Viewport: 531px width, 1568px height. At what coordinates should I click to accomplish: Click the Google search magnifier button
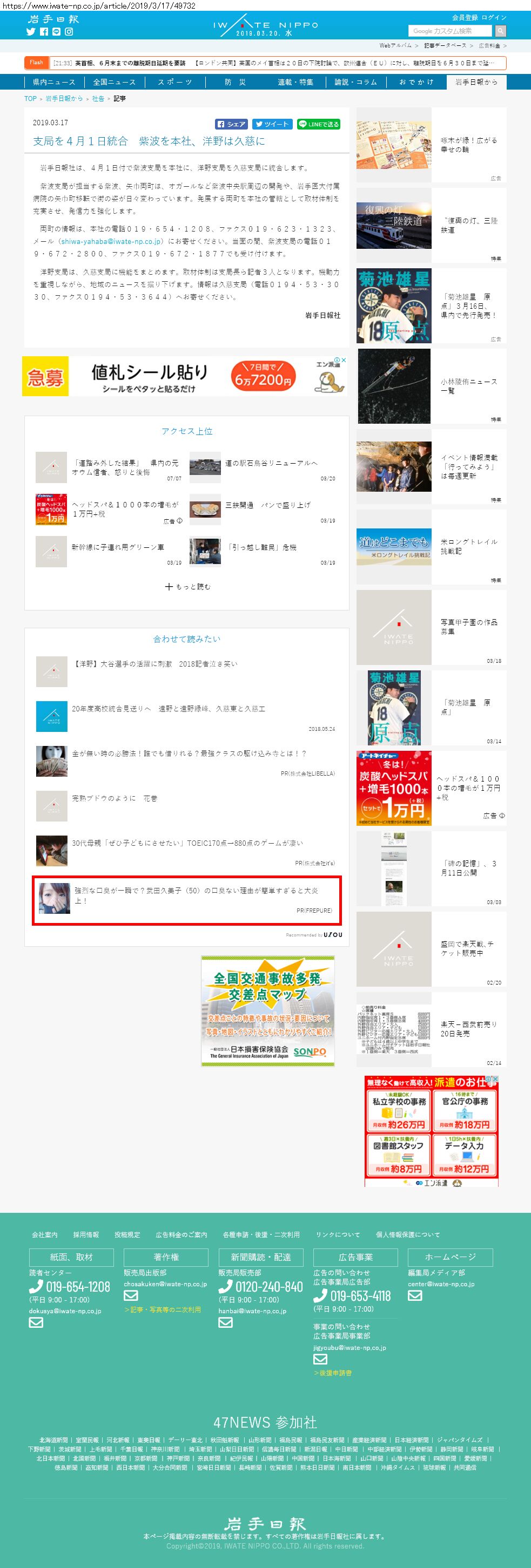[x=500, y=30]
